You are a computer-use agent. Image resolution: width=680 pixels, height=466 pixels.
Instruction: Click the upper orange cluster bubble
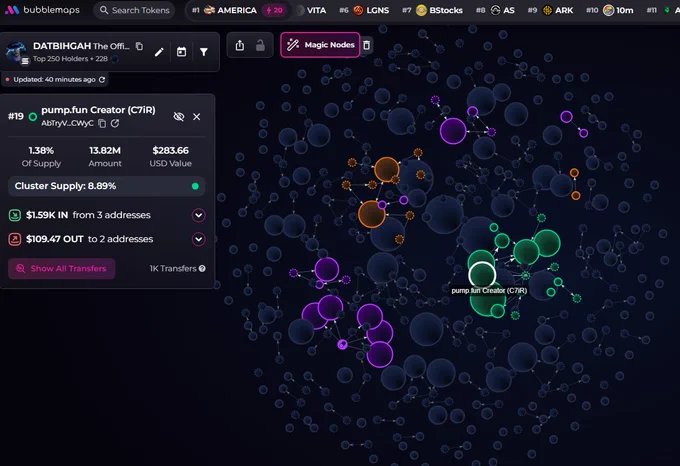(386, 169)
